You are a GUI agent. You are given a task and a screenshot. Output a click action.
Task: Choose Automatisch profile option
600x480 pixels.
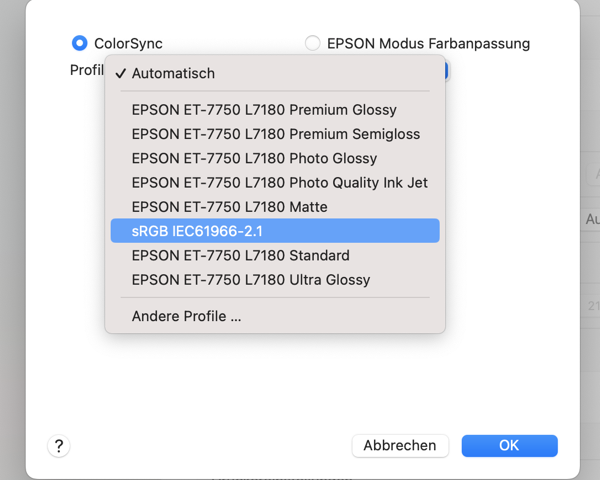point(275,73)
